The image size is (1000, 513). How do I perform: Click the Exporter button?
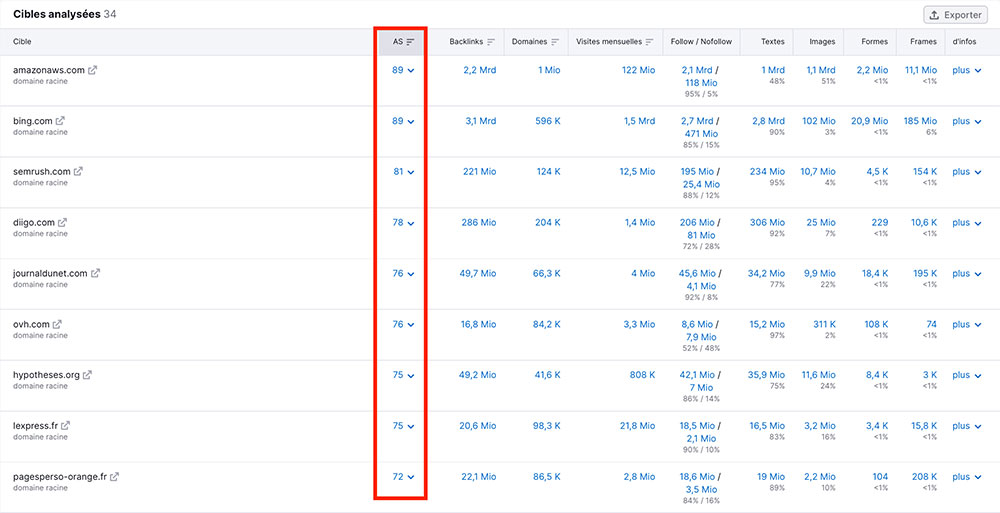click(955, 15)
